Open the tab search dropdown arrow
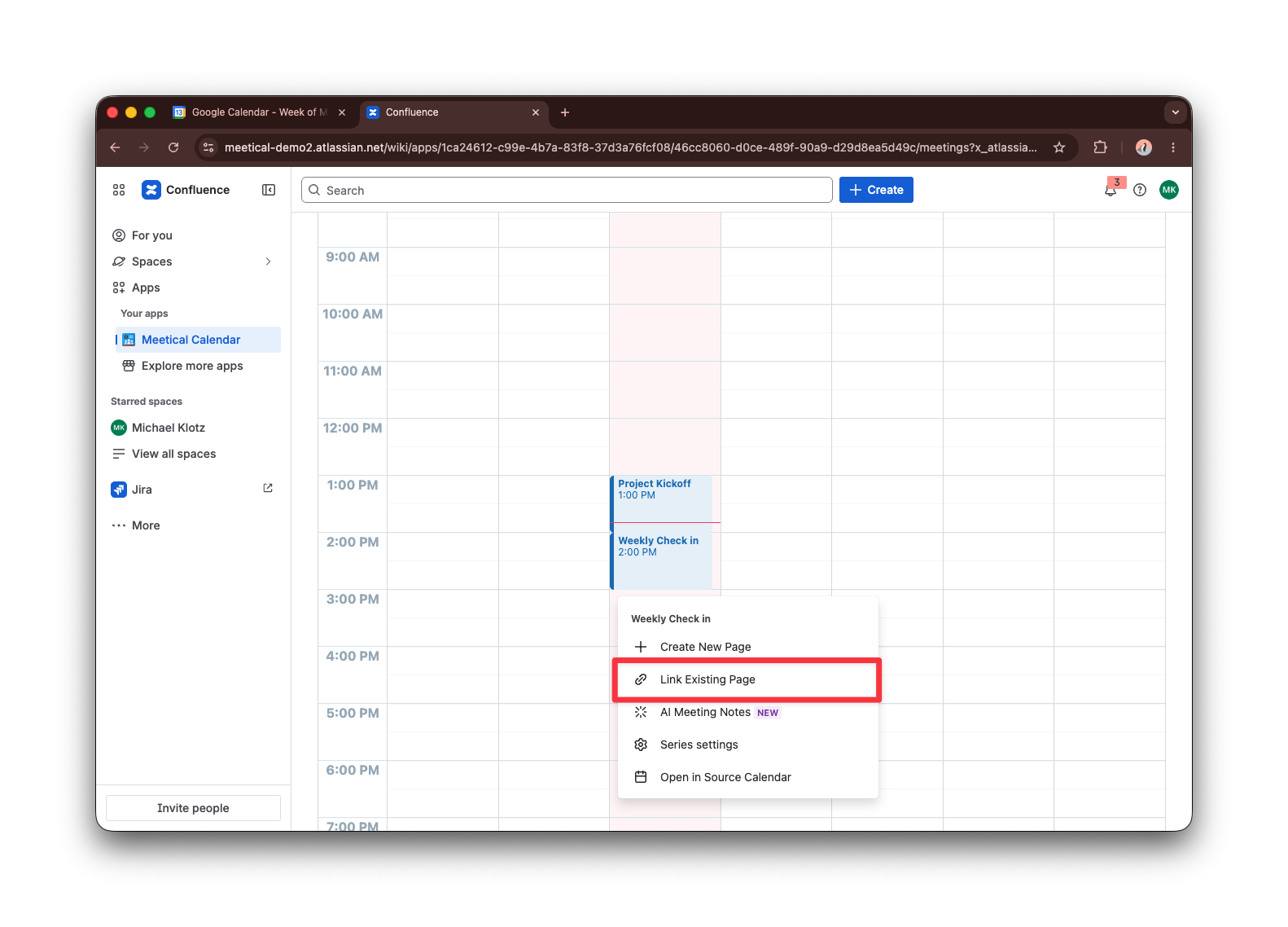The height and width of the screenshot is (927, 1288). [1175, 112]
